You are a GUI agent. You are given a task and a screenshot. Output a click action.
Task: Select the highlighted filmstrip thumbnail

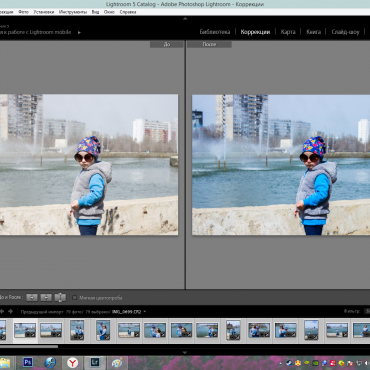(x=25, y=330)
